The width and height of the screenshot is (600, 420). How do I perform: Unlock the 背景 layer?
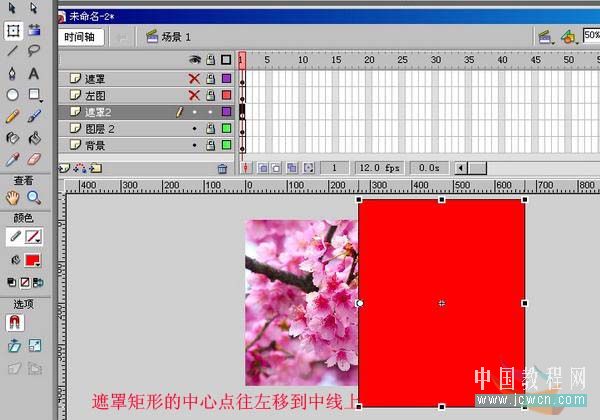(x=210, y=145)
